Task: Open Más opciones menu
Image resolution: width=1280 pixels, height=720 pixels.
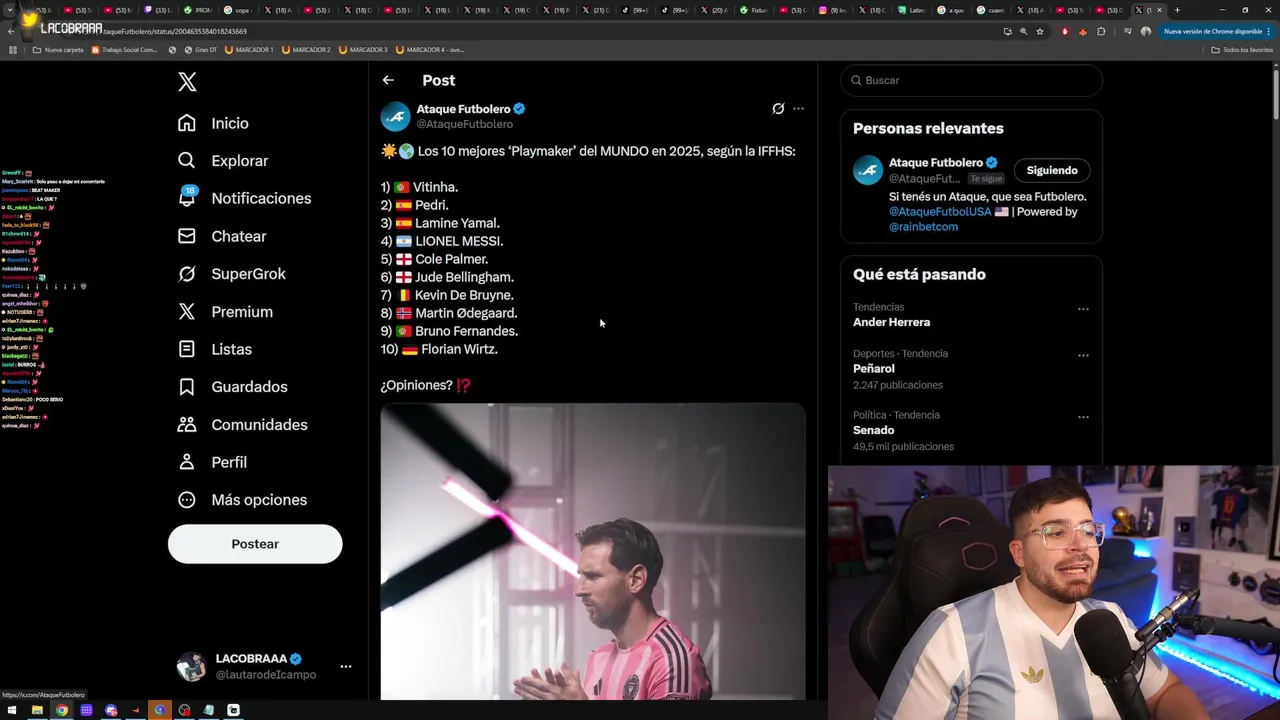Action: [242, 500]
